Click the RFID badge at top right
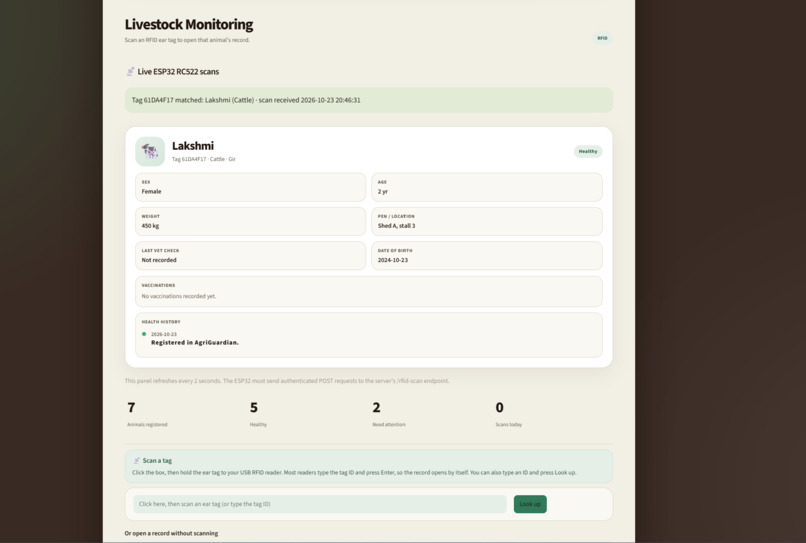The height and width of the screenshot is (543, 806). pos(602,38)
